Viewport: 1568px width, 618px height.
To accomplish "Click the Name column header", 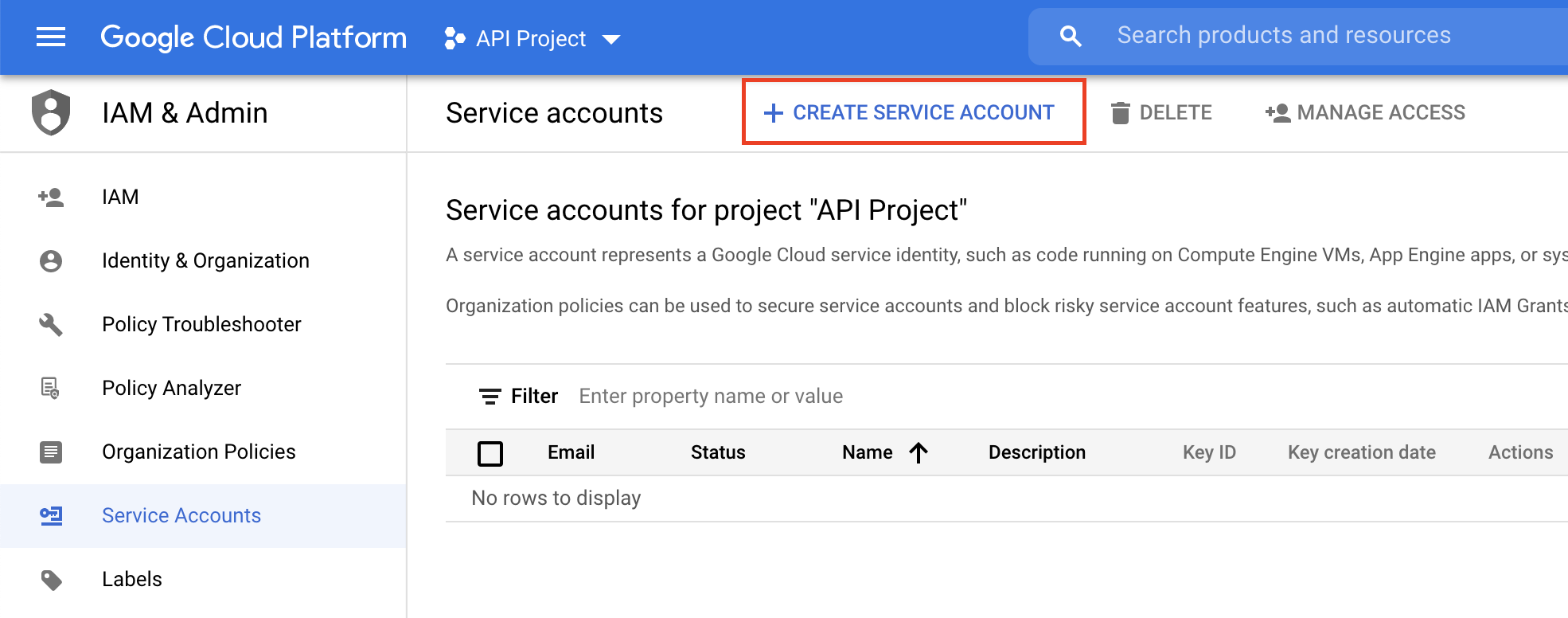I will [x=867, y=452].
